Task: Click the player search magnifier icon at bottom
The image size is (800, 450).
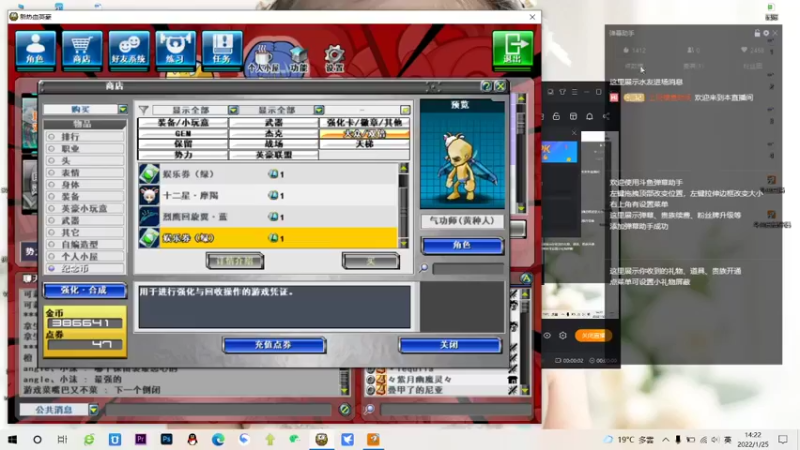Action: (369, 409)
